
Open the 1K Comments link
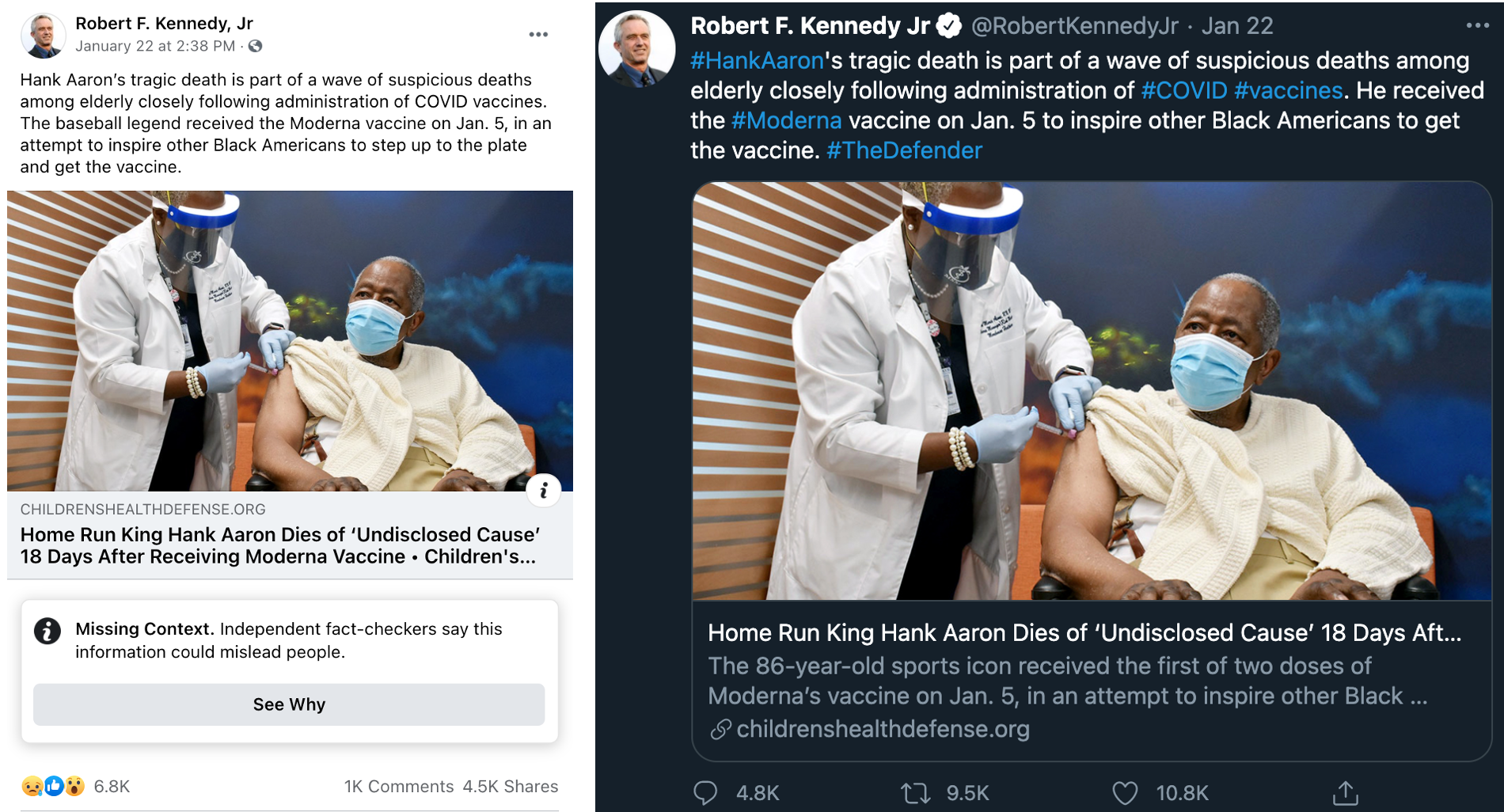click(x=398, y=786)
